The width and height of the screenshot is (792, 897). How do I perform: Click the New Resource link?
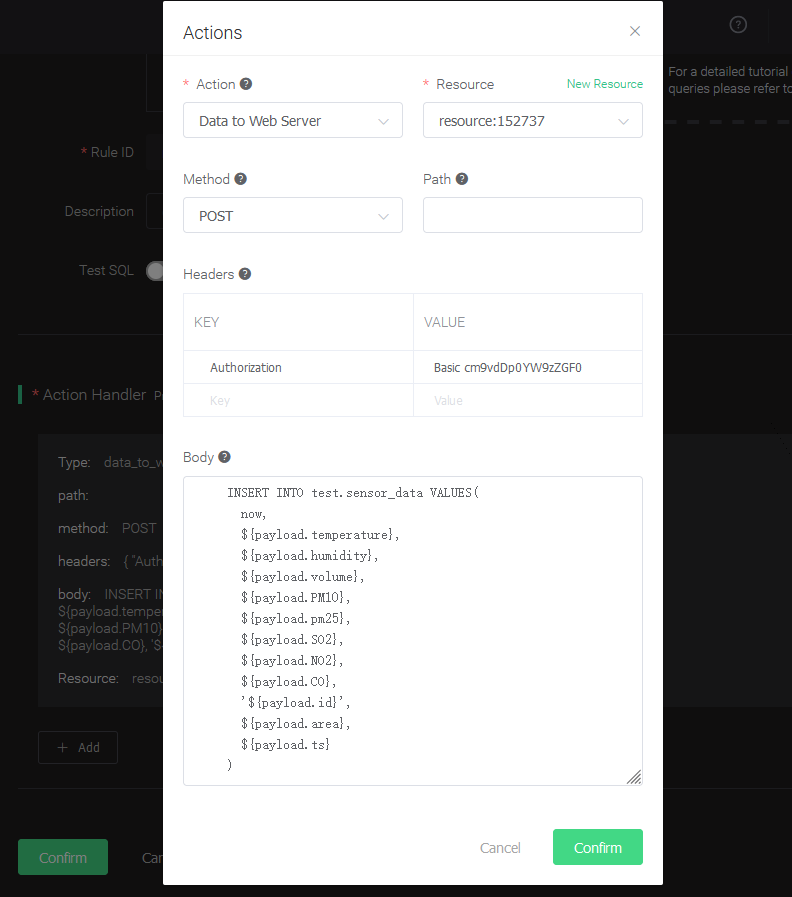(x=604, y=84)
